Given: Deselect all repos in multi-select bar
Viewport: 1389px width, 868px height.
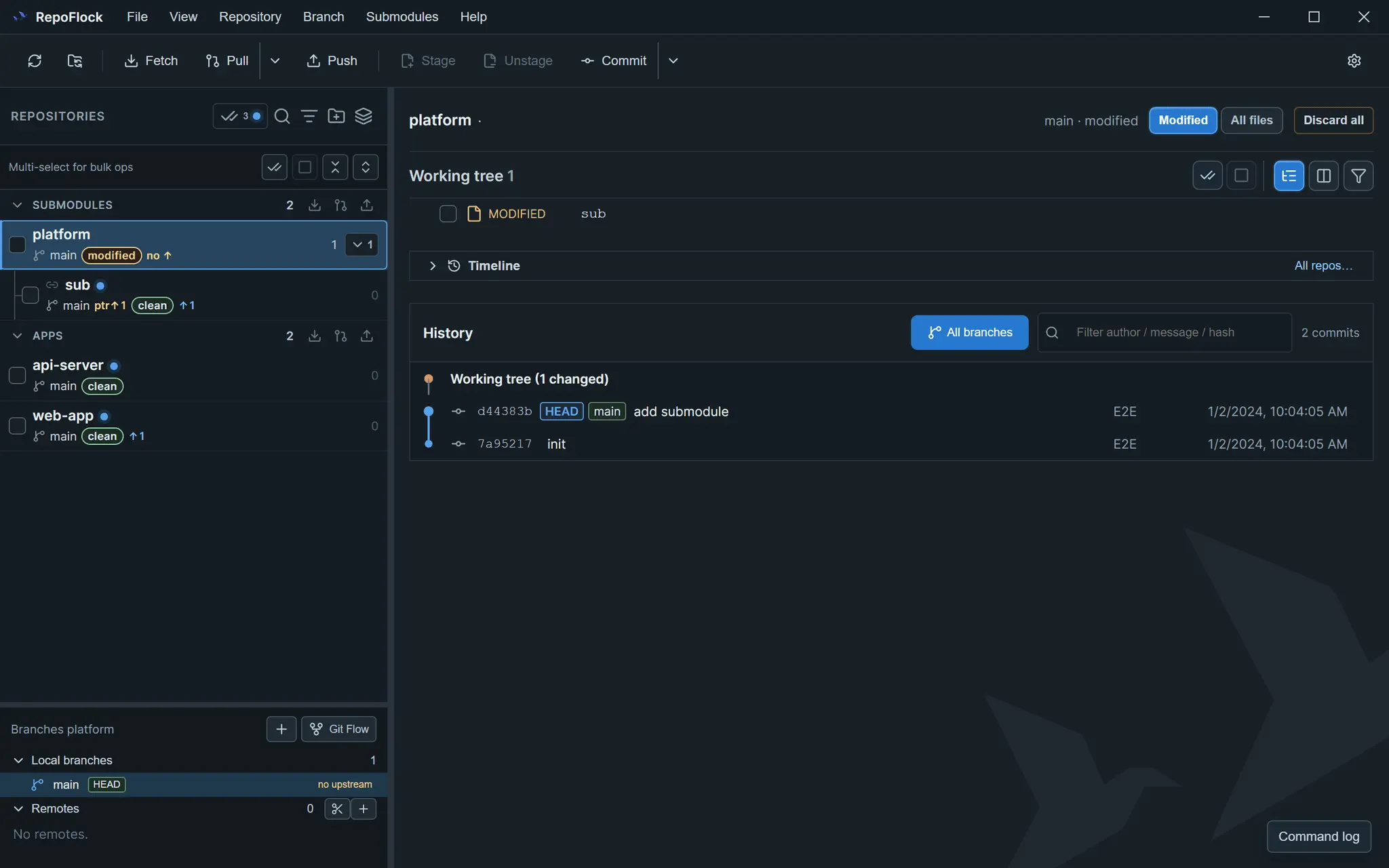Looking at the screenshot, I should tap(305, 167).
